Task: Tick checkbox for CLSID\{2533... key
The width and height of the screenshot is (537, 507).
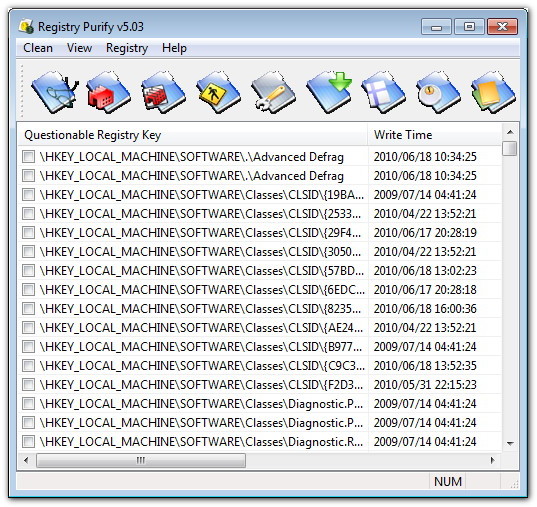Action: [x=28, y=214]
